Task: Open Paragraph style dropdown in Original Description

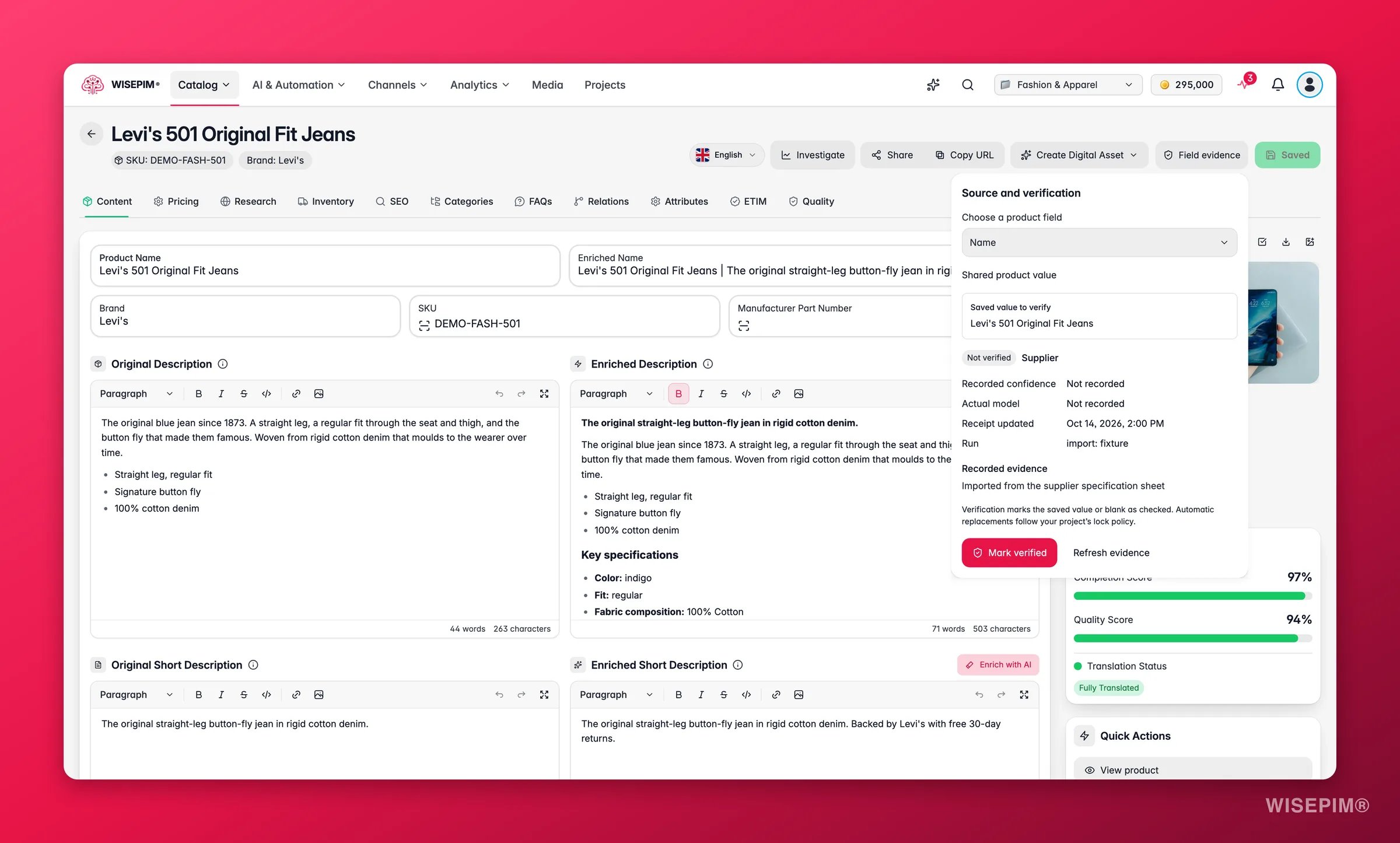Action: [x=136, y=394]
